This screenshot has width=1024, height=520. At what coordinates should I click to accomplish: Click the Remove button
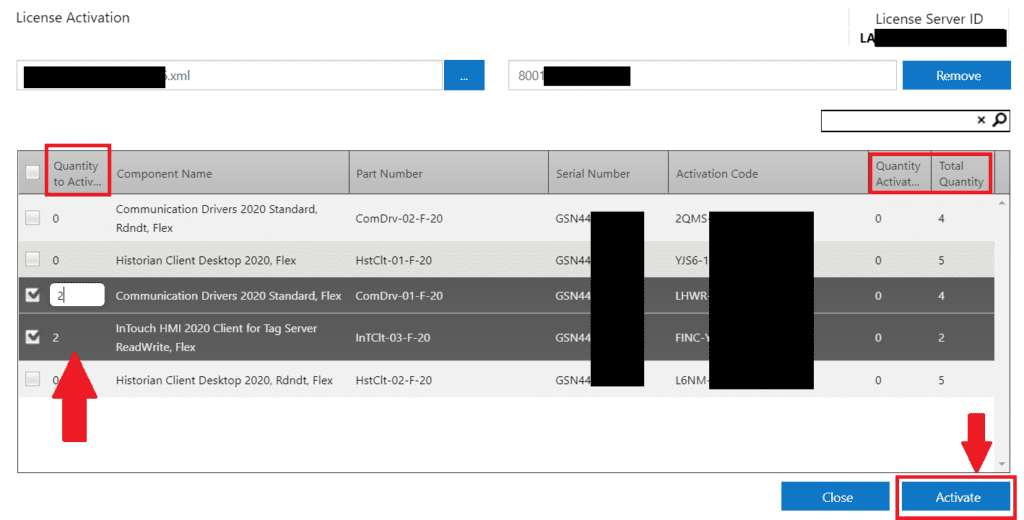point(957,75)
